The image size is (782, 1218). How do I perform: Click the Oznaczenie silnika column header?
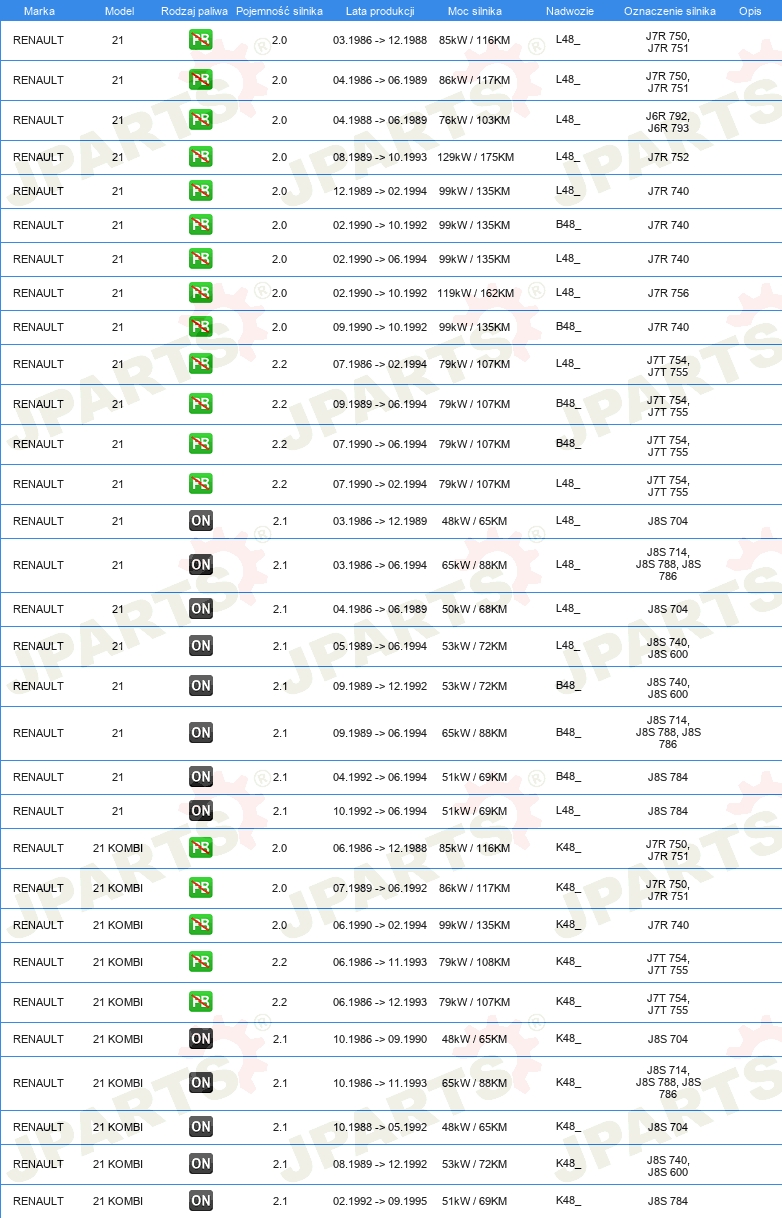(x=669, y=11)
